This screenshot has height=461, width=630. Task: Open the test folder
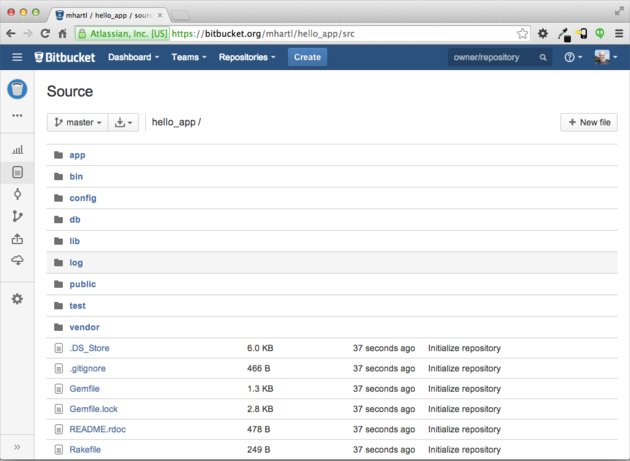77,306
